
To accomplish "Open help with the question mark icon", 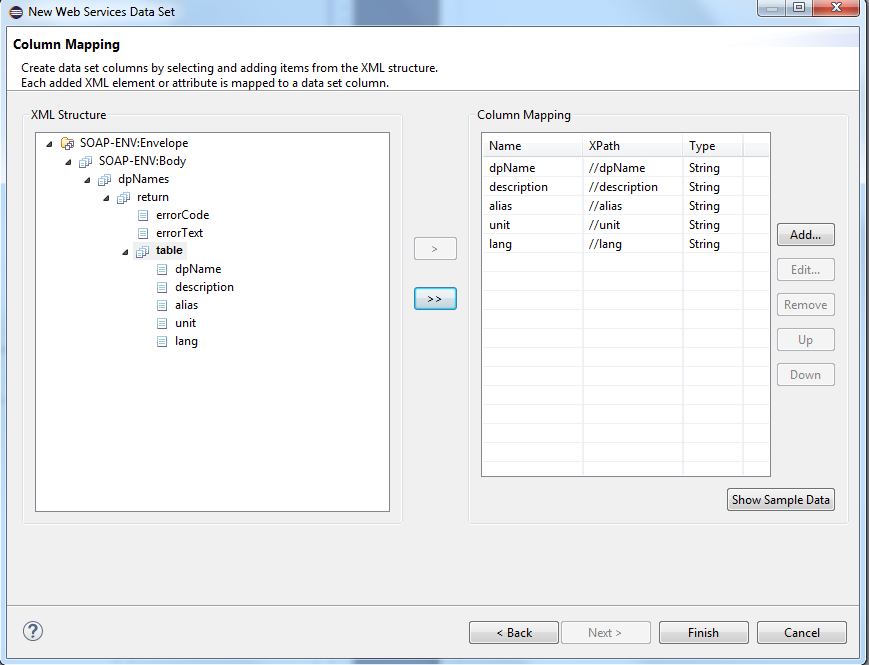I will tap(33, 631).
